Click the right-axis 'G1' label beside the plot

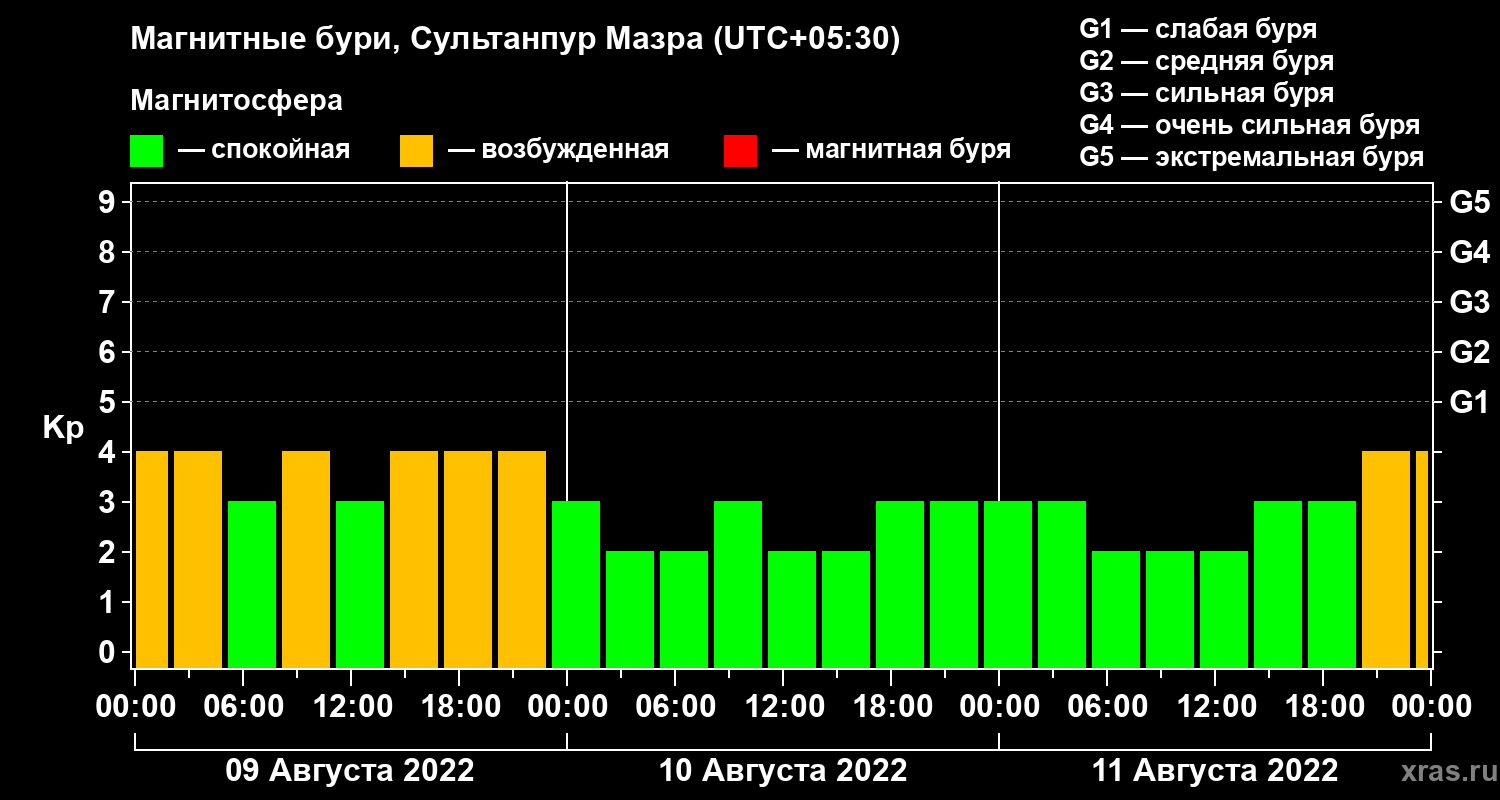[1470, 402]
